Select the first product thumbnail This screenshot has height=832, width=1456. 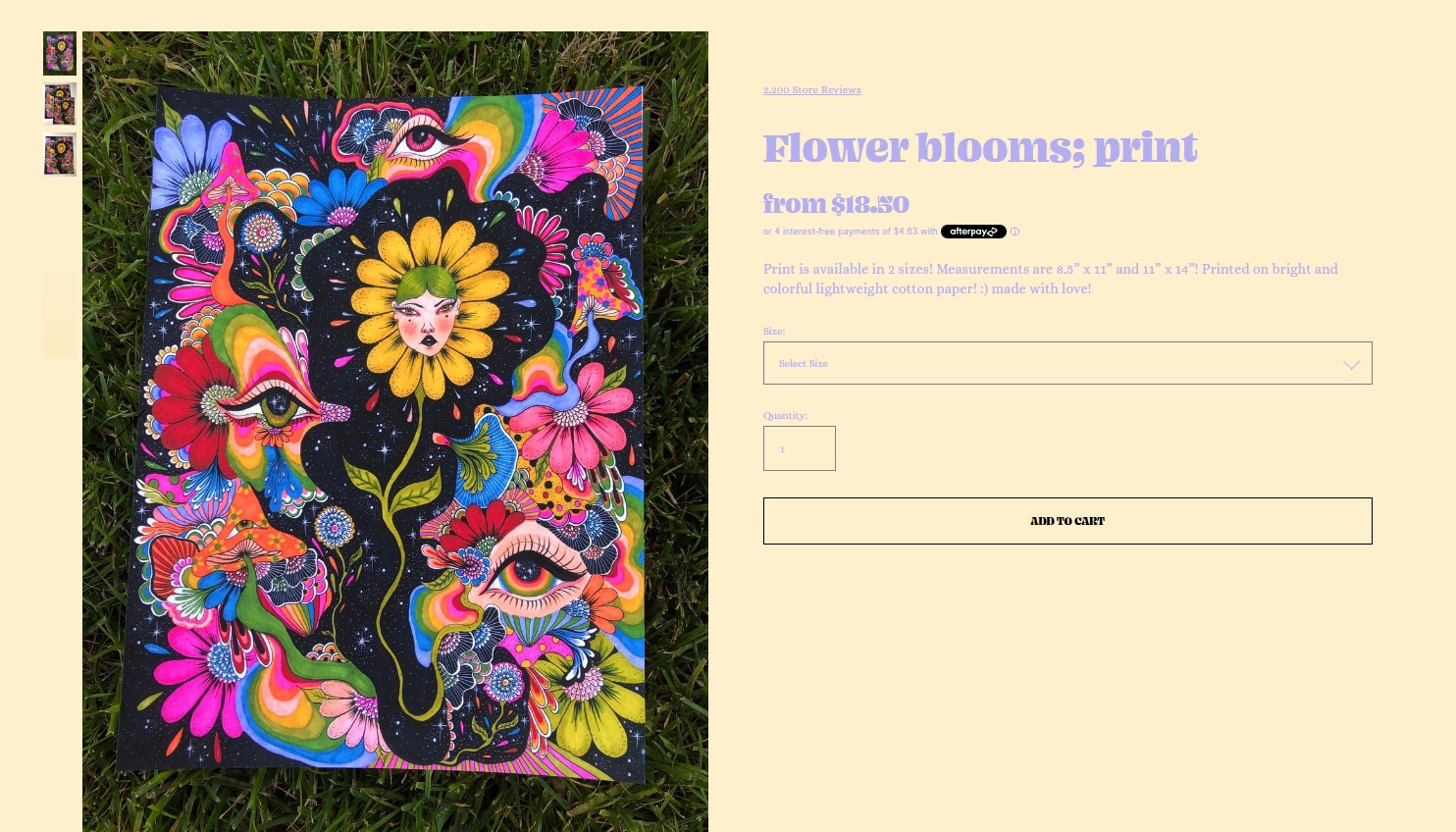pos(60,54)
